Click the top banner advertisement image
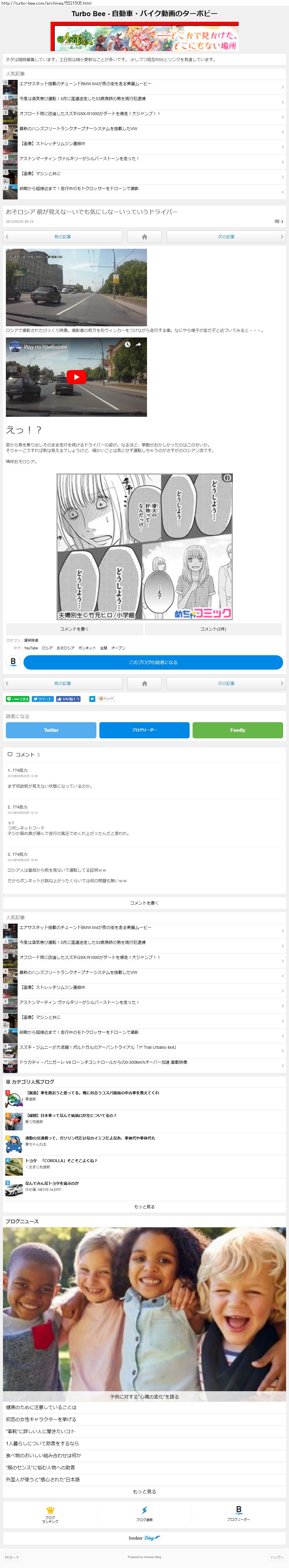Viewport: 289px width, 1568px height. [145, 36]
